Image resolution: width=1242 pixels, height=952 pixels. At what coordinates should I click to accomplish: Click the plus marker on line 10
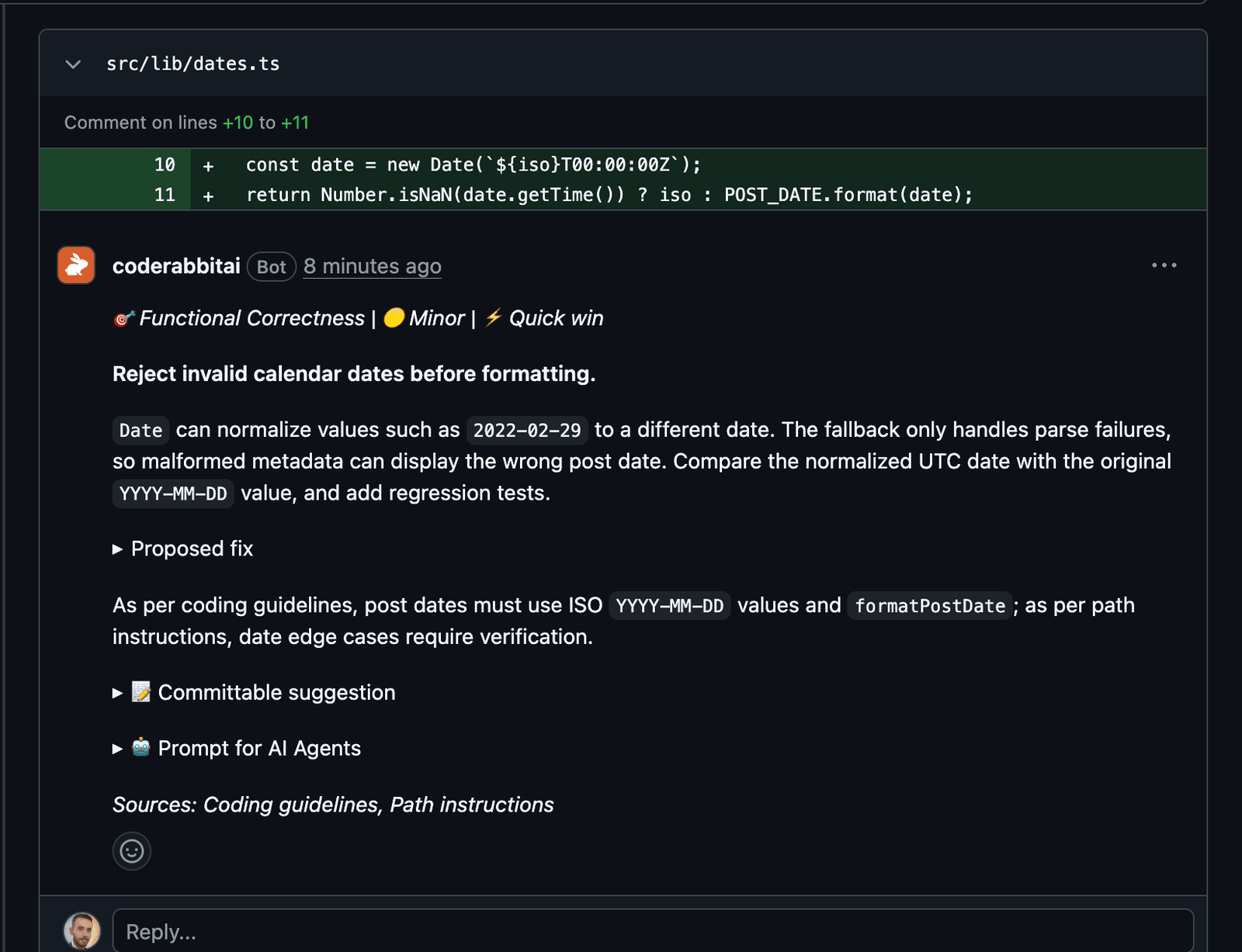pyautogui.click(x=208, y=165)
